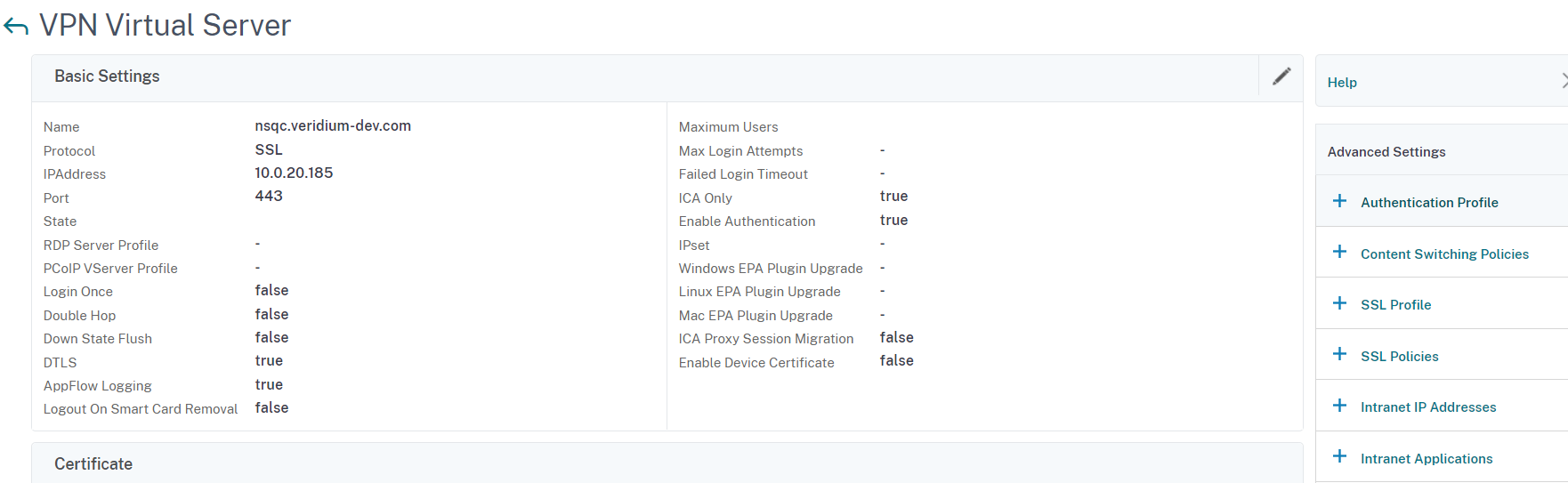Select the SSL Profile link

(1395, 305)
